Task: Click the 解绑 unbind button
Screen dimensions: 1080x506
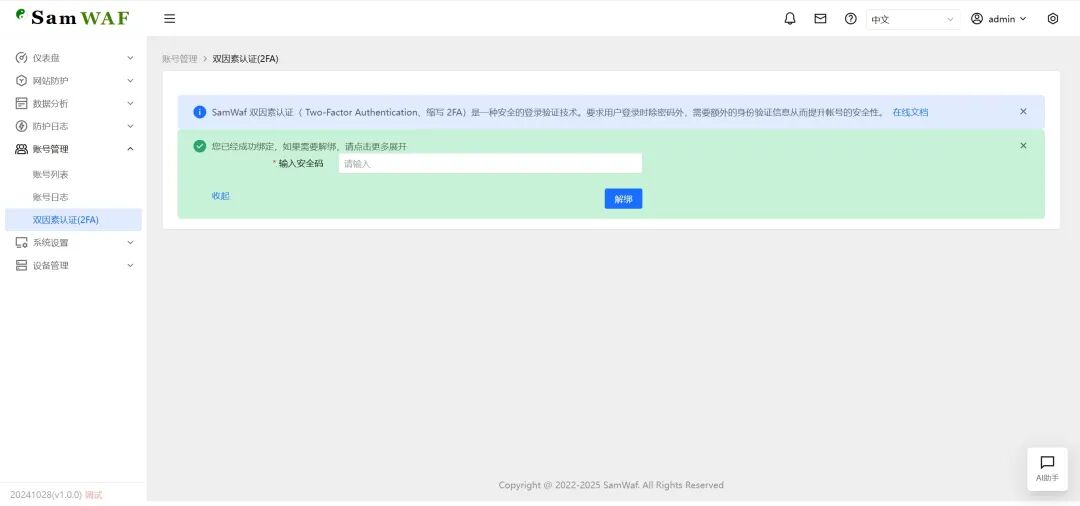Action: [x=623, y=199]
